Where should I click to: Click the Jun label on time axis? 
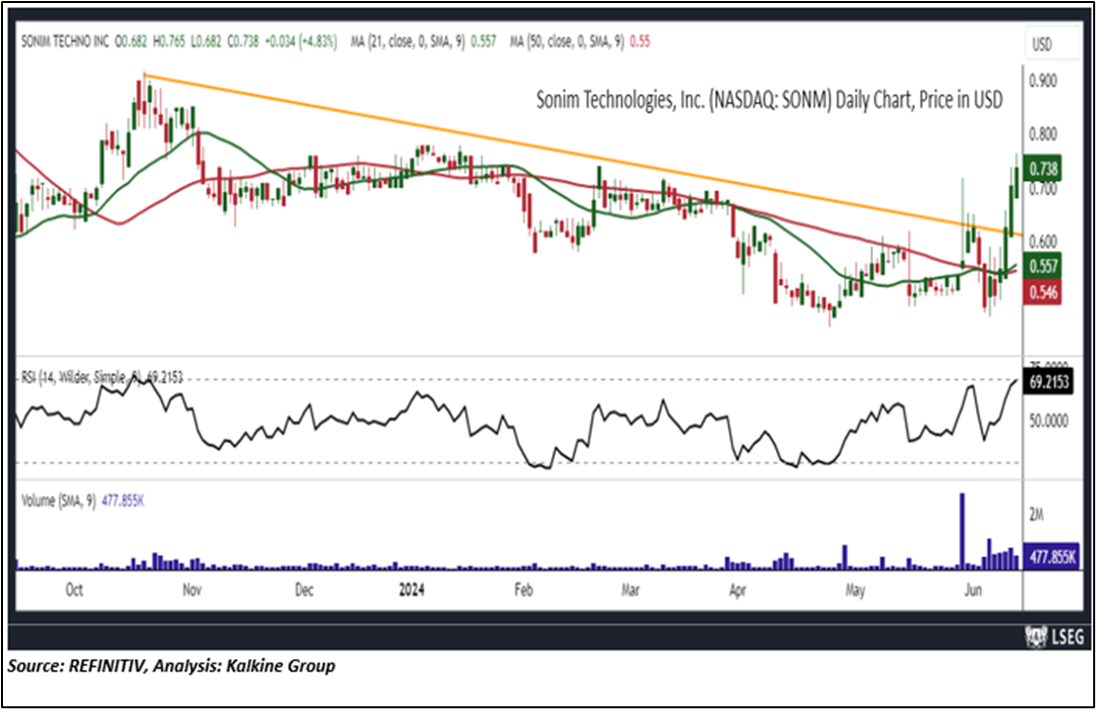(x=972, y=590)
